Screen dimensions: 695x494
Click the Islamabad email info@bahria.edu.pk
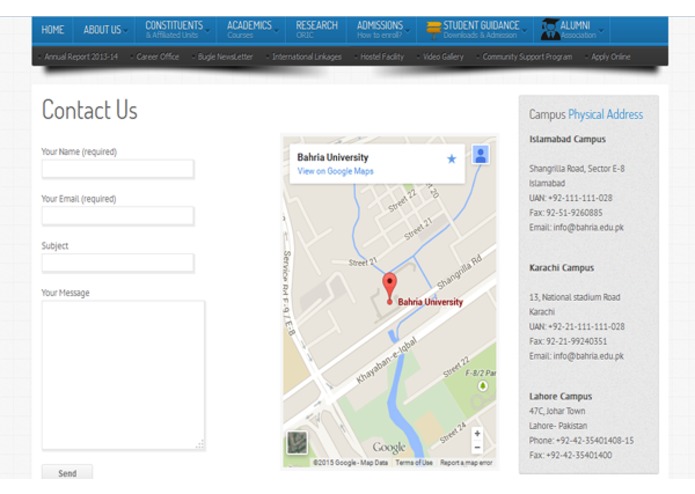point(589,227)
